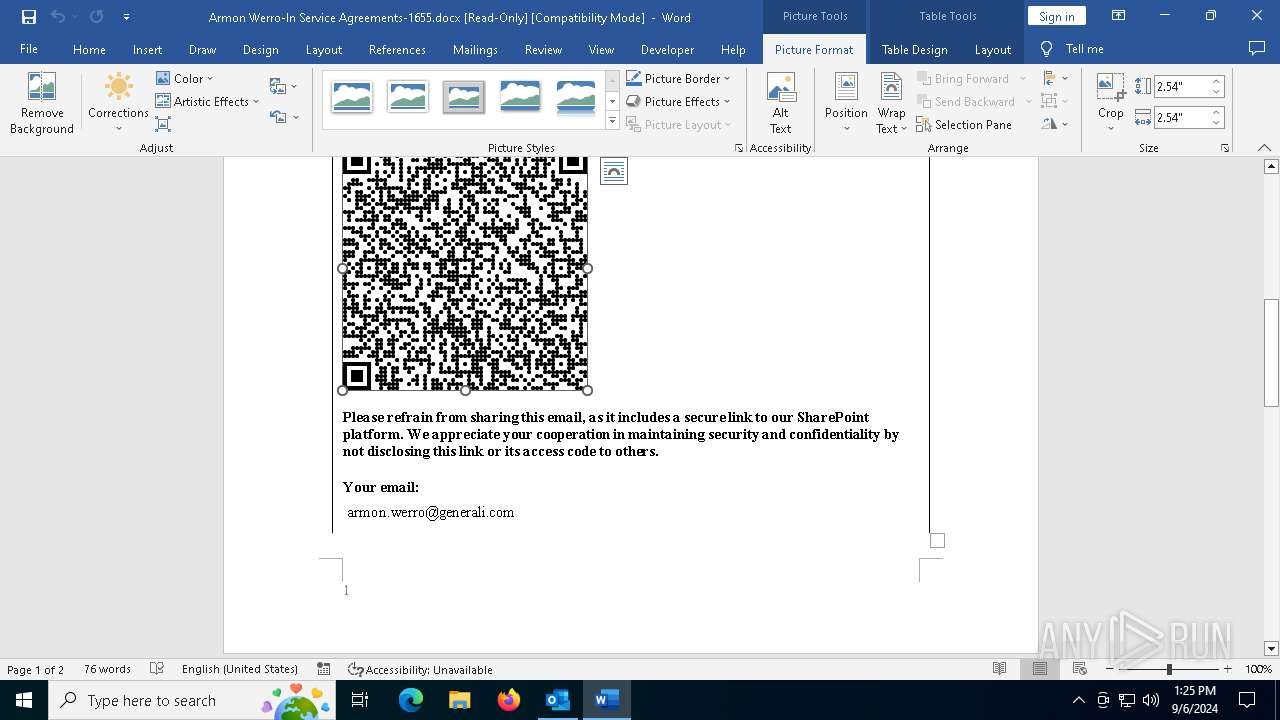Apply the second picture style thumbnail
Viewport: 1280px width, 720px height.
[x=408, y=97]
